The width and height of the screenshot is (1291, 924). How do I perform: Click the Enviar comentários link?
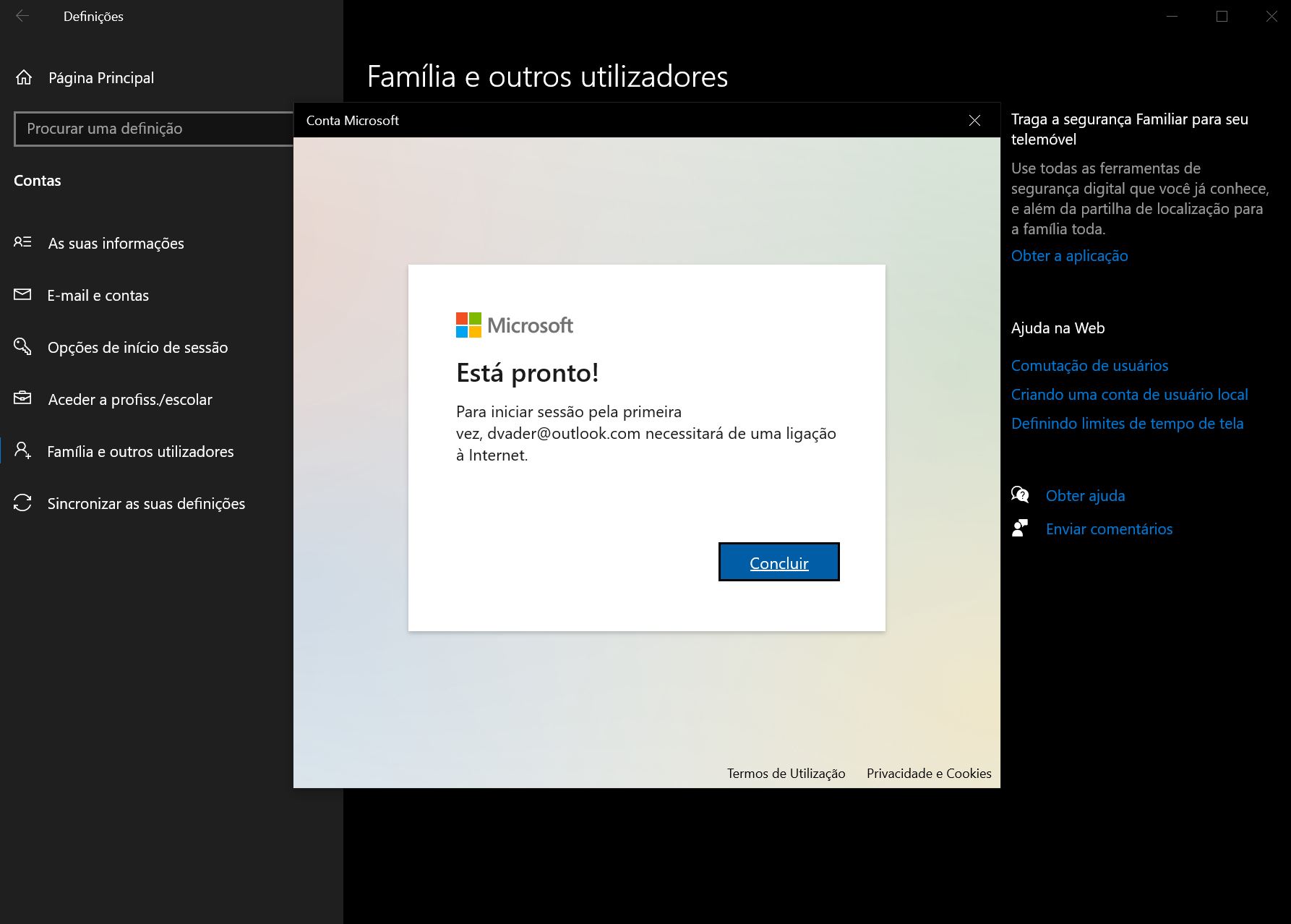coord(1109,529)
